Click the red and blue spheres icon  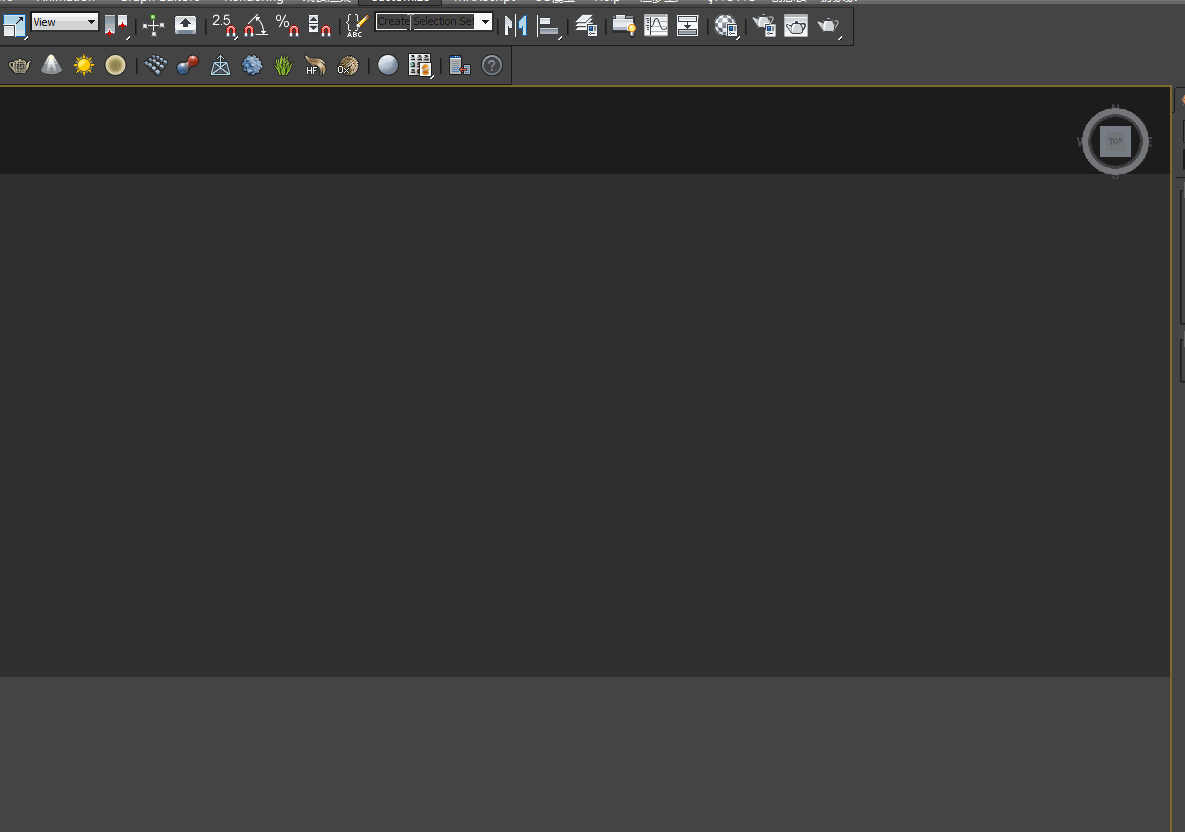click(x=187, y=66)
